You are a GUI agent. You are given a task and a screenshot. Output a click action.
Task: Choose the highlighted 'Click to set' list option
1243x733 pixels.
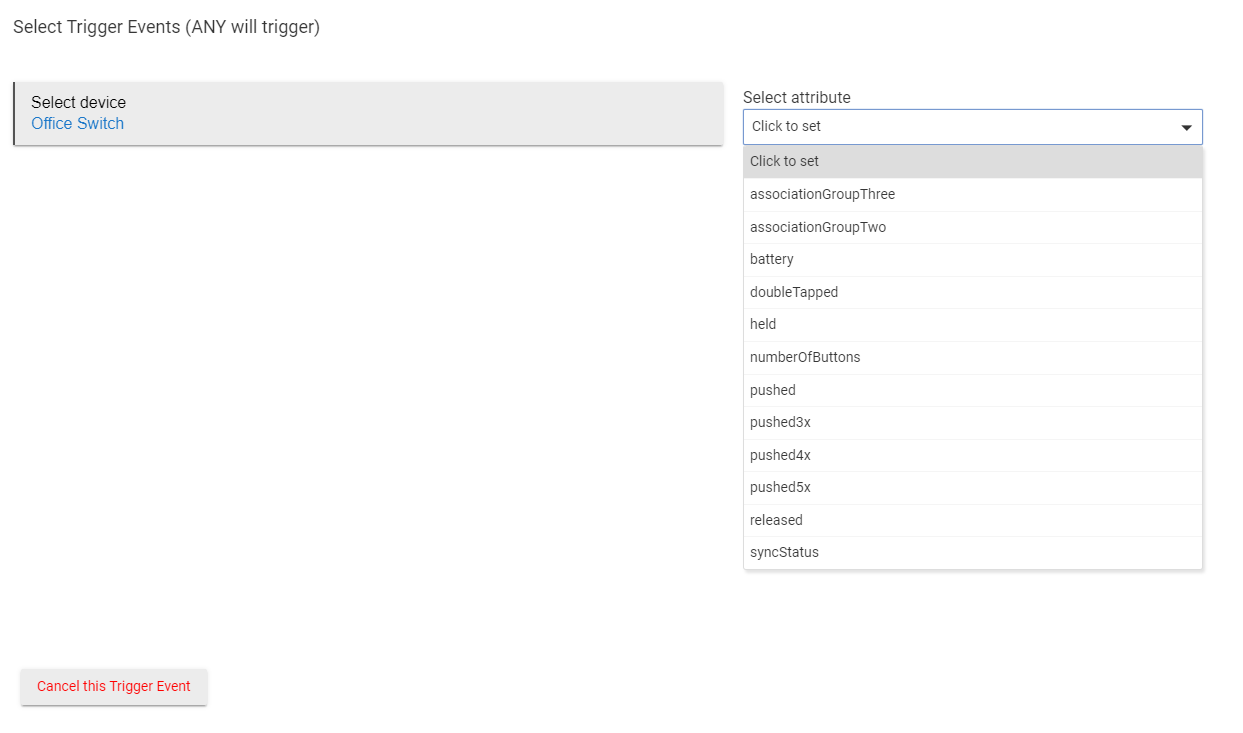tap(972, 161)
